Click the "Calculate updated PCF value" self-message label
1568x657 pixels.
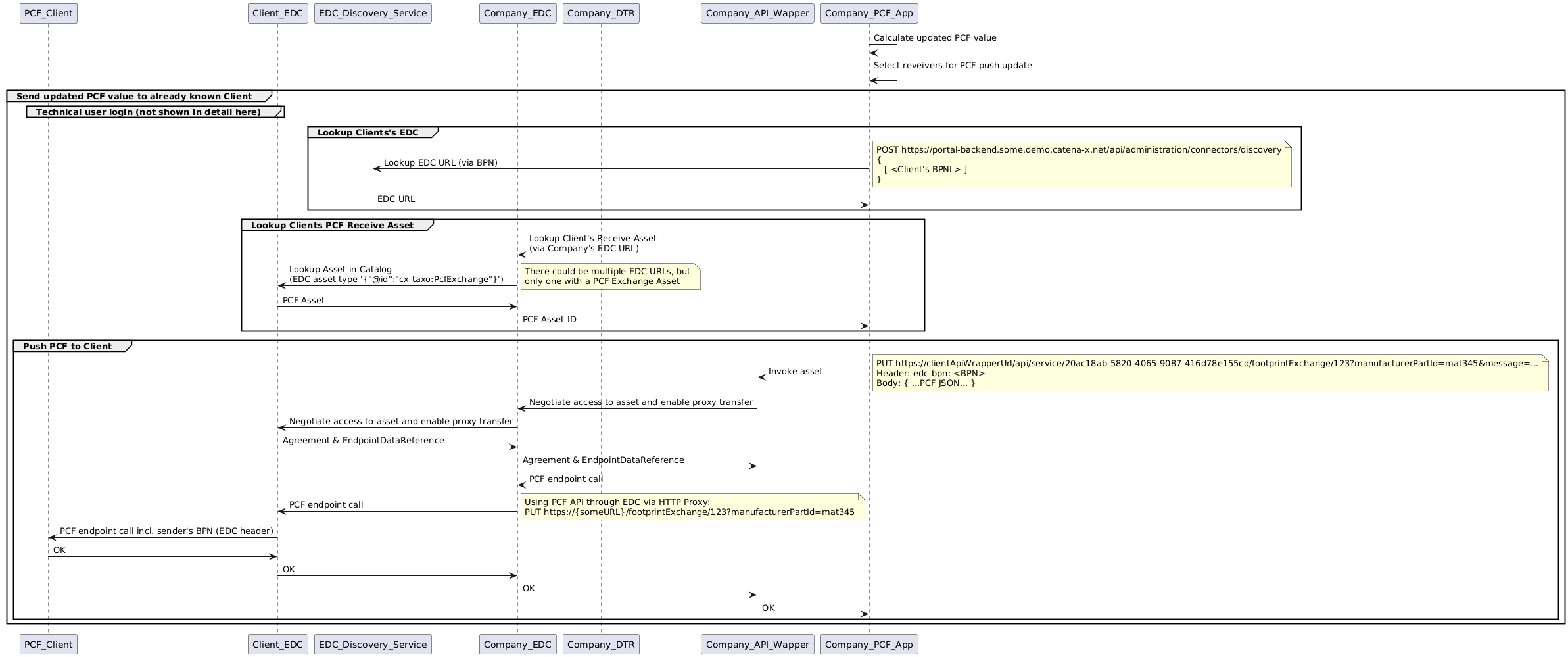[x=934, y=38]
